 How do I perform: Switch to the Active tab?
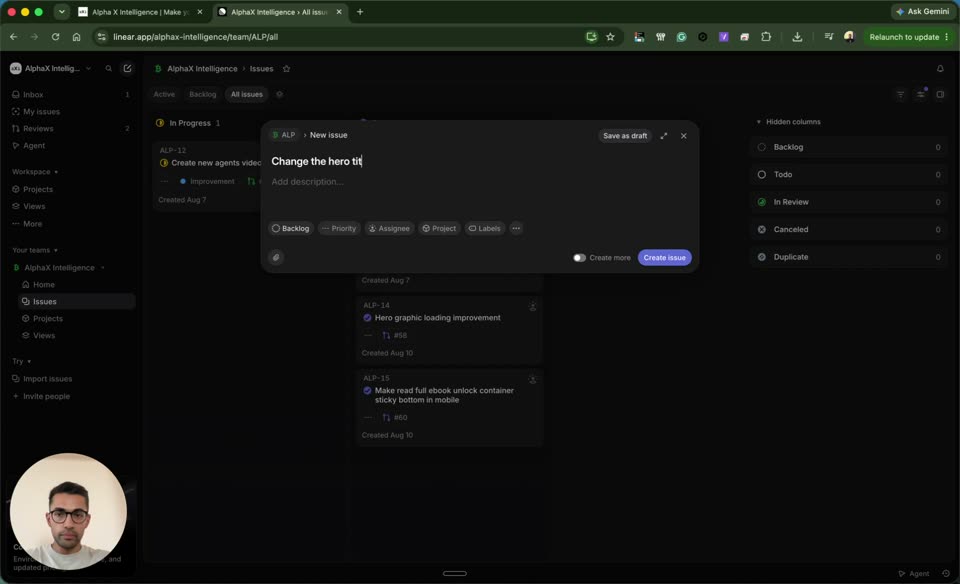point(164,94)
